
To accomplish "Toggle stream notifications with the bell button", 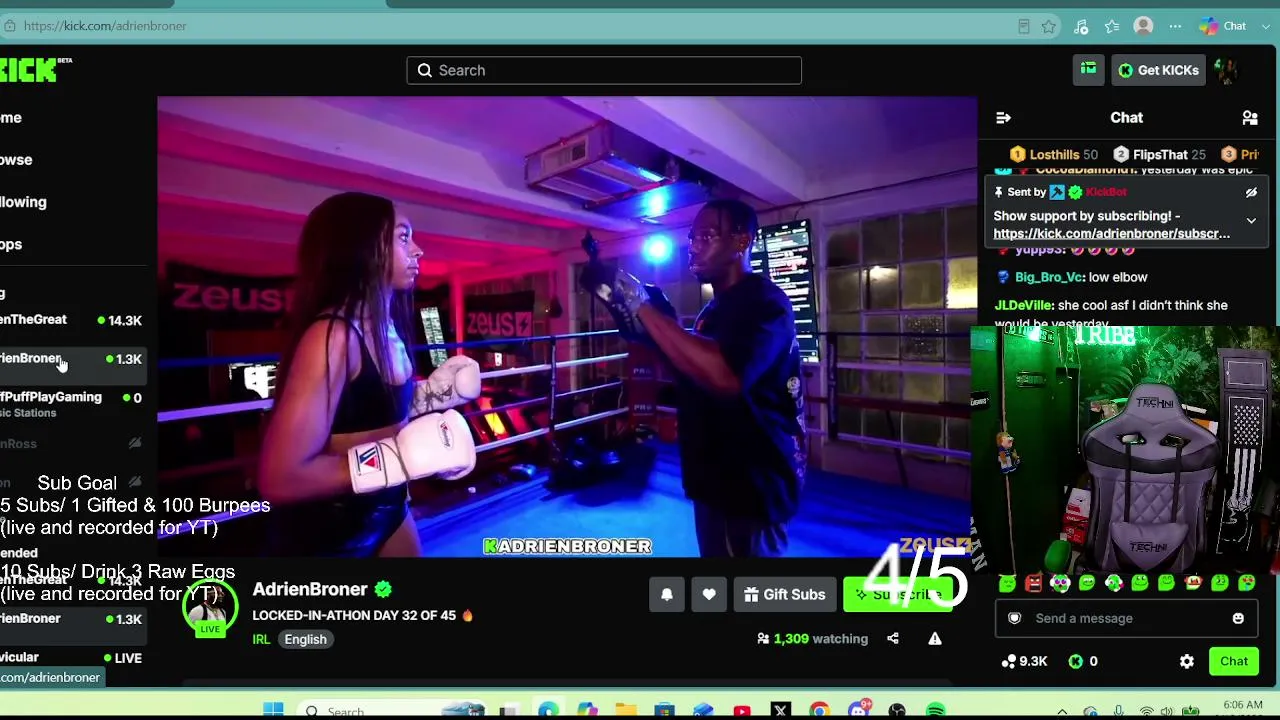I will pos(667,595).
